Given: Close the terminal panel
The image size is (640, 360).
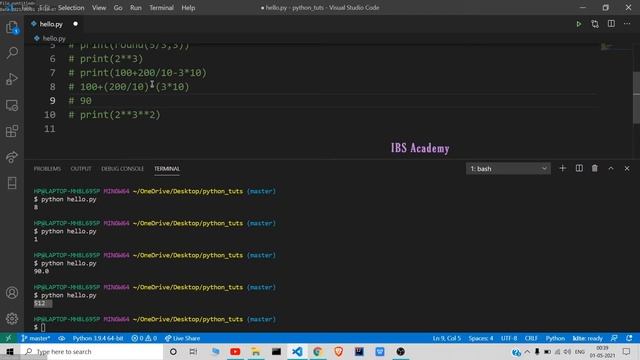Looking at the screenshot, I should 627,168.
